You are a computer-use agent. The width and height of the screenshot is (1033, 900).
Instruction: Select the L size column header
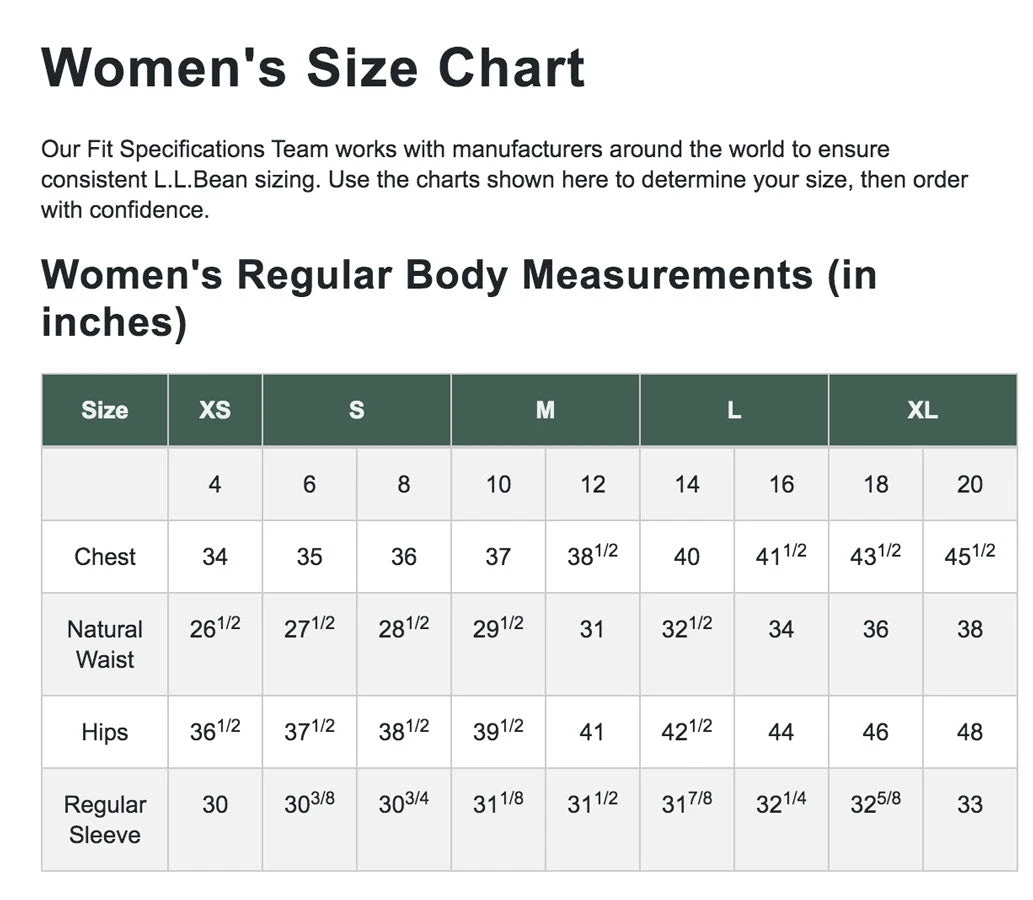pos(734,410)
